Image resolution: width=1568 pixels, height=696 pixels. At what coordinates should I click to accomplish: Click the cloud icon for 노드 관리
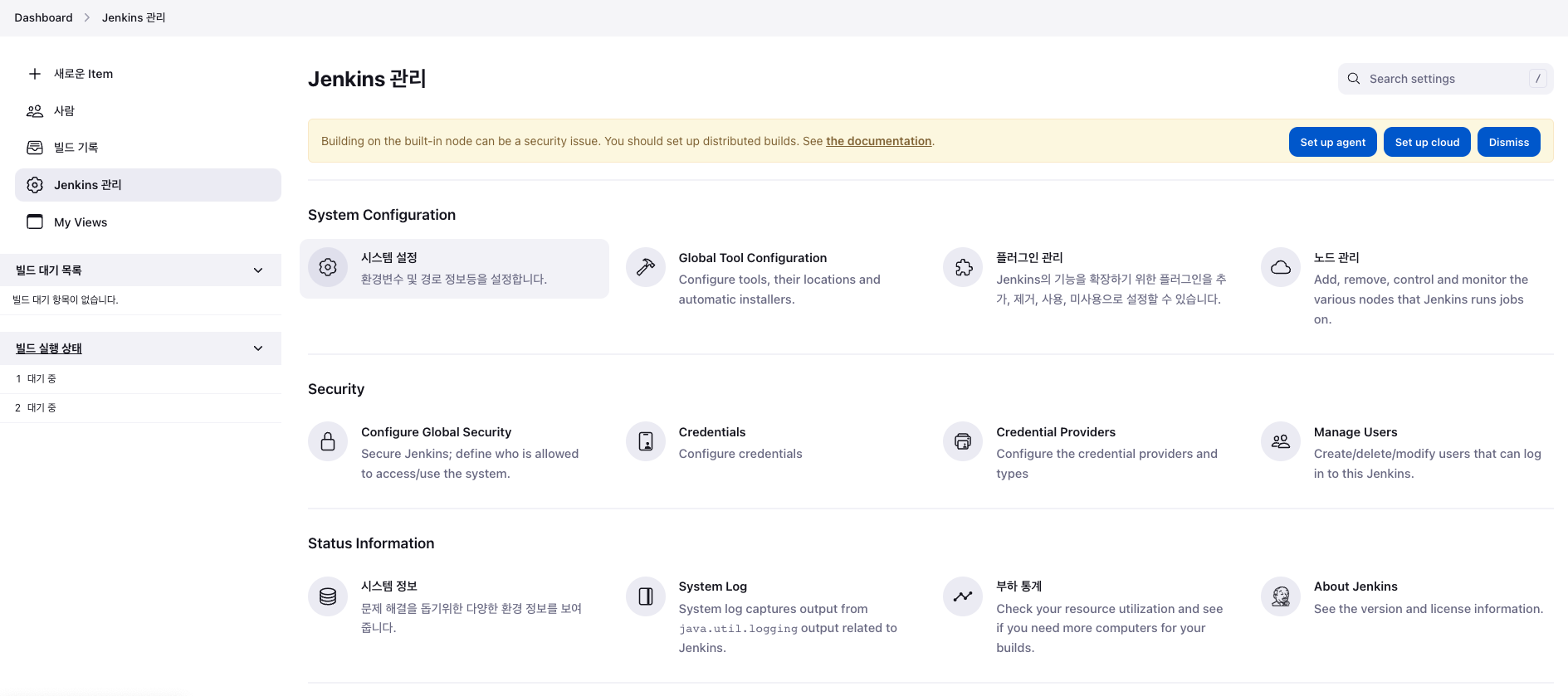click(x=1281, y=267)
